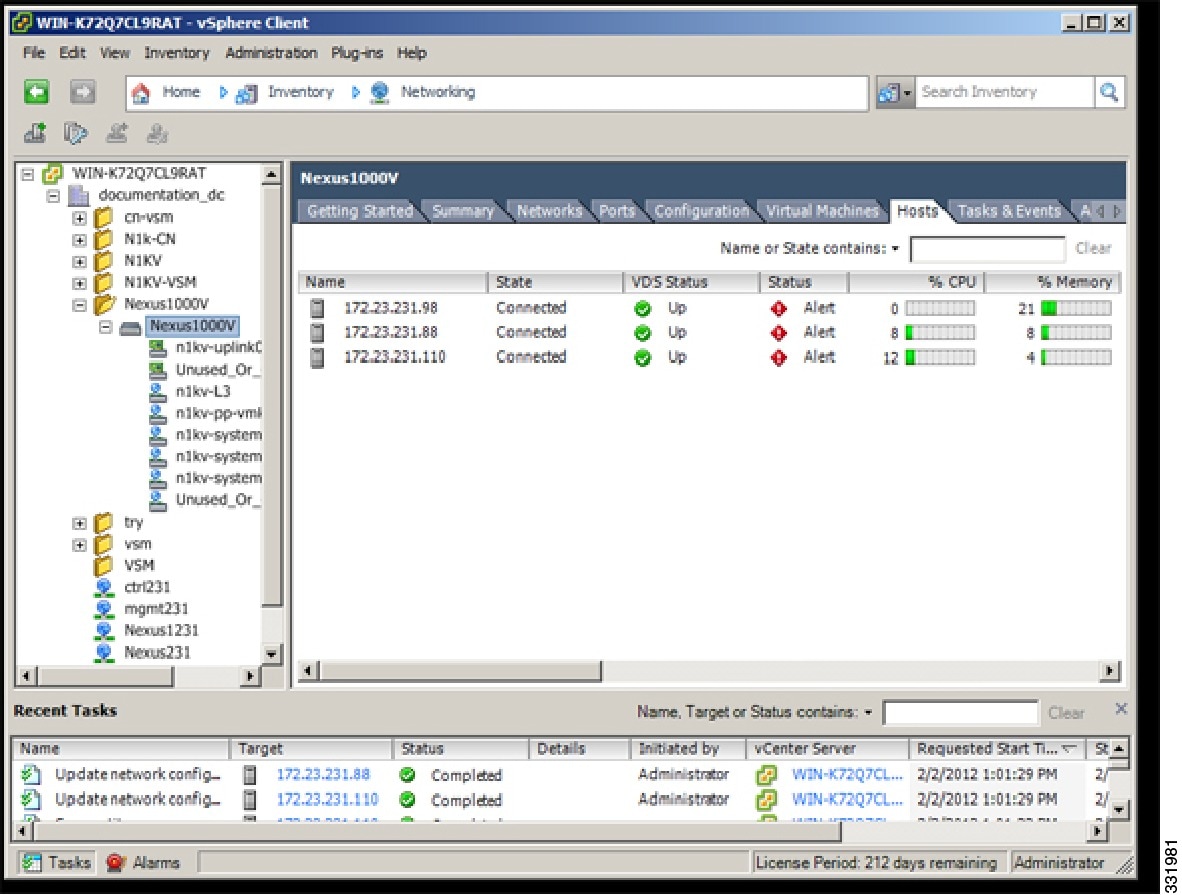Open the Administration menu
The height and width of the screenshot is (895, 1182).
271,53
